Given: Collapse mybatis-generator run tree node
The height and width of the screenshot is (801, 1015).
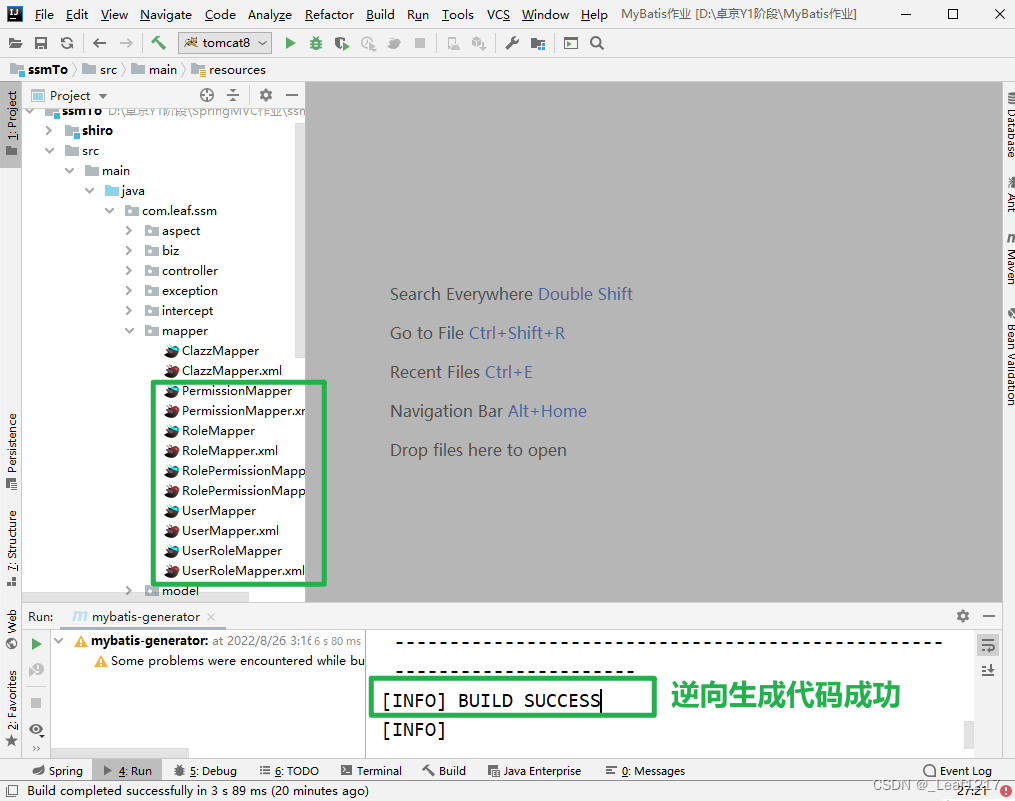Looking at the screenshot, I should (59, 641).
